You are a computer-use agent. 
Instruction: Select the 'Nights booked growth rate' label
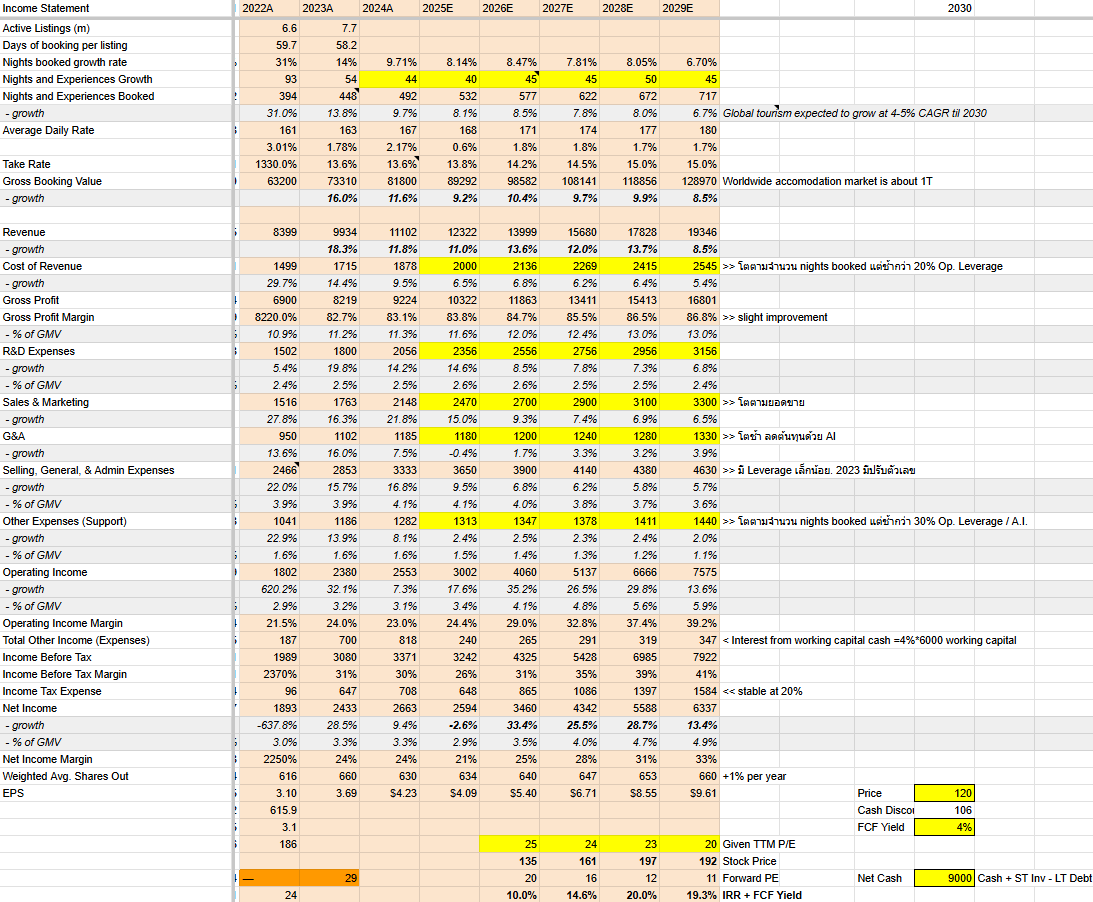(x=65, y=62)
